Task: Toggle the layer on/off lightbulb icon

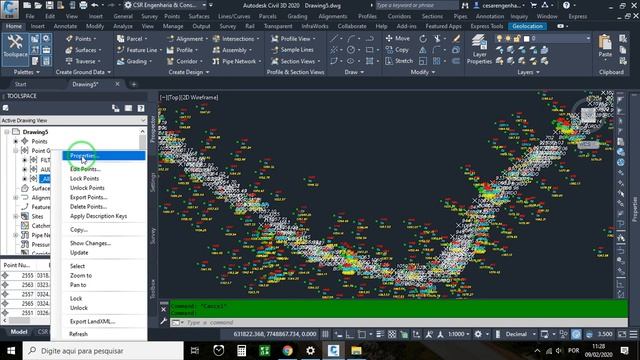Action: click(499, 38)
